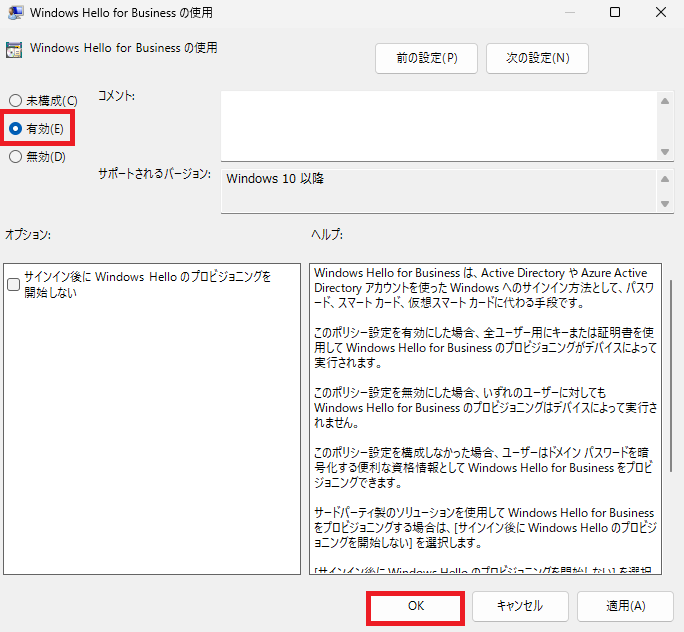Click the Windows 10 以降 text
This screenshot has height=632, width=684.
[275, 178]
